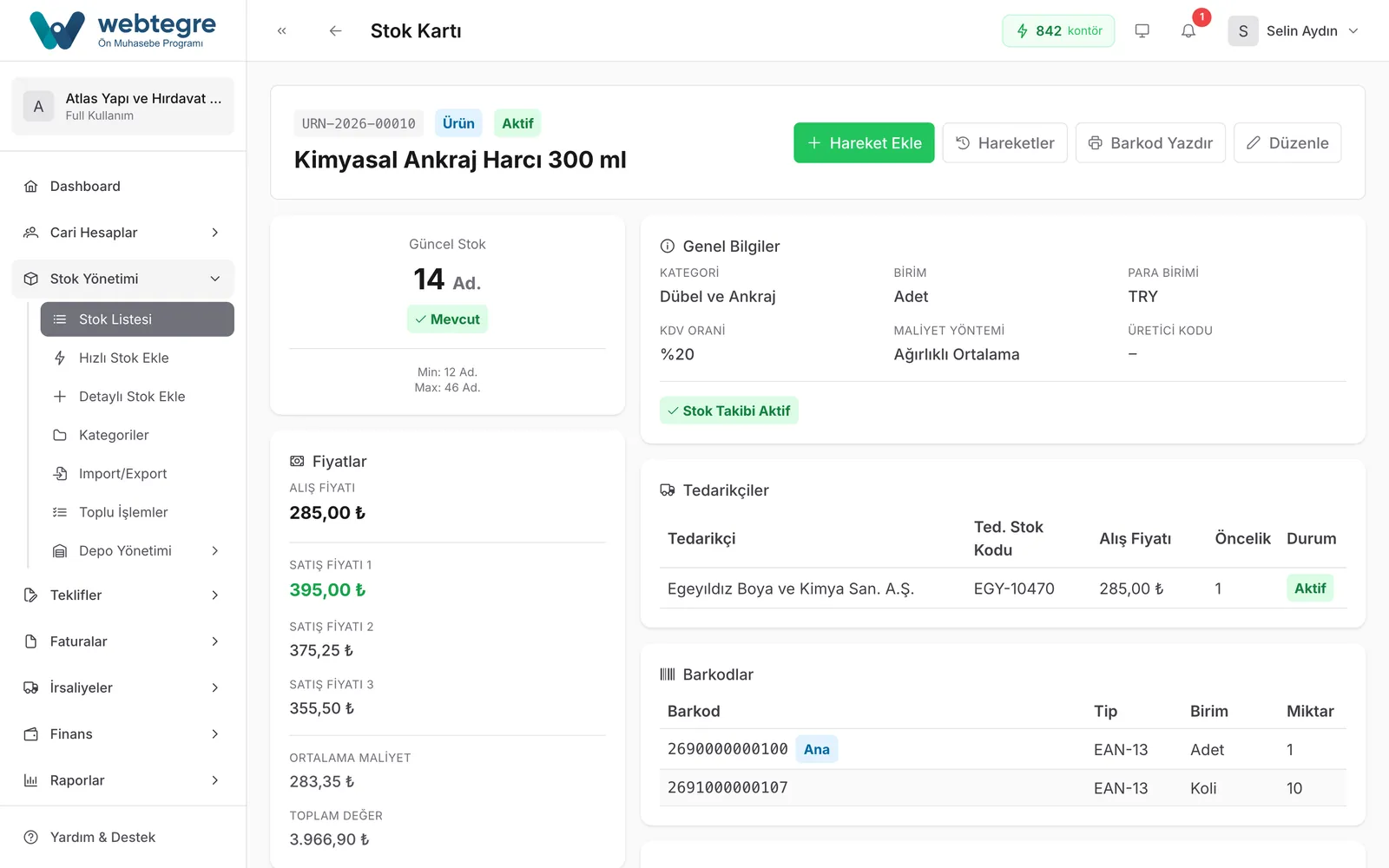Open the monitor display icon in header
Image resolution: width=1389 pixels, height=868 pixels.
(x=1142, y=31)
